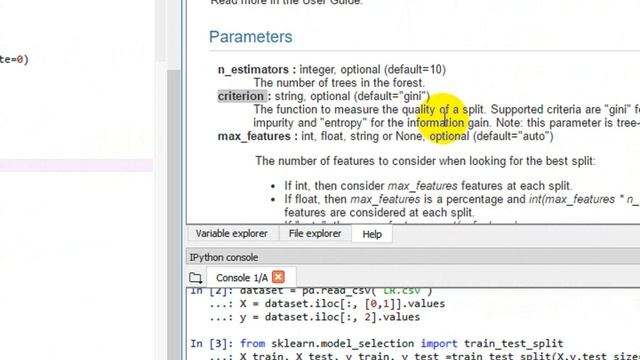The image size is (640, 360).
Task: Click the IPython console title bar
Action: pos(413,258)
